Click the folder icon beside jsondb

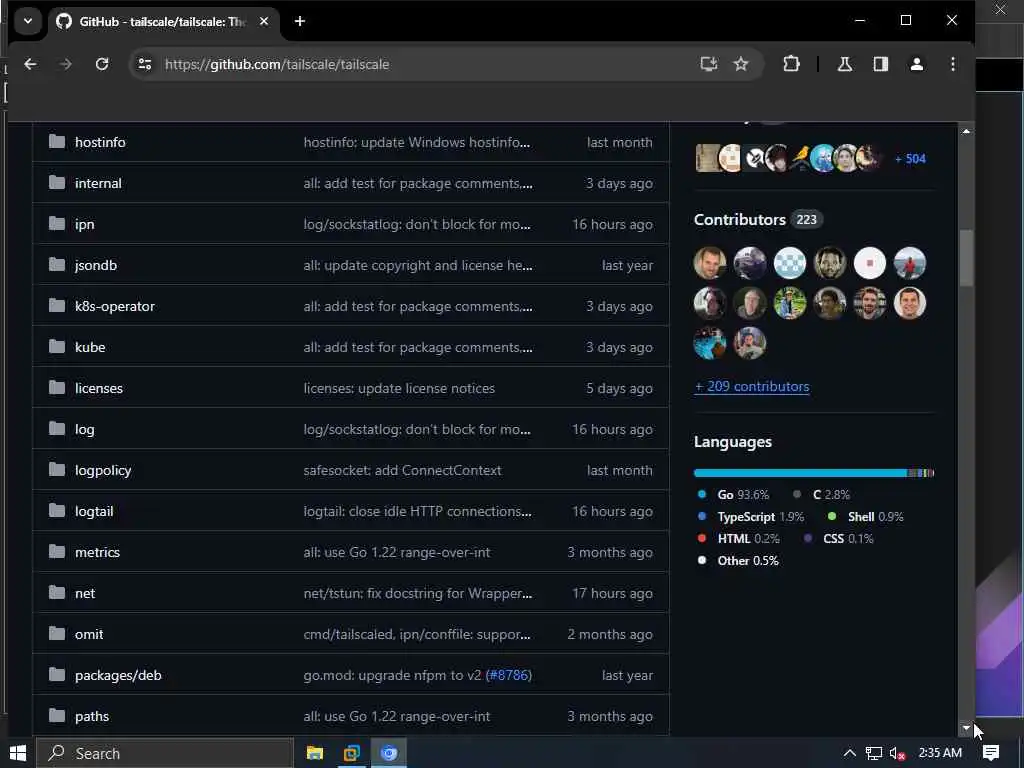57,264
